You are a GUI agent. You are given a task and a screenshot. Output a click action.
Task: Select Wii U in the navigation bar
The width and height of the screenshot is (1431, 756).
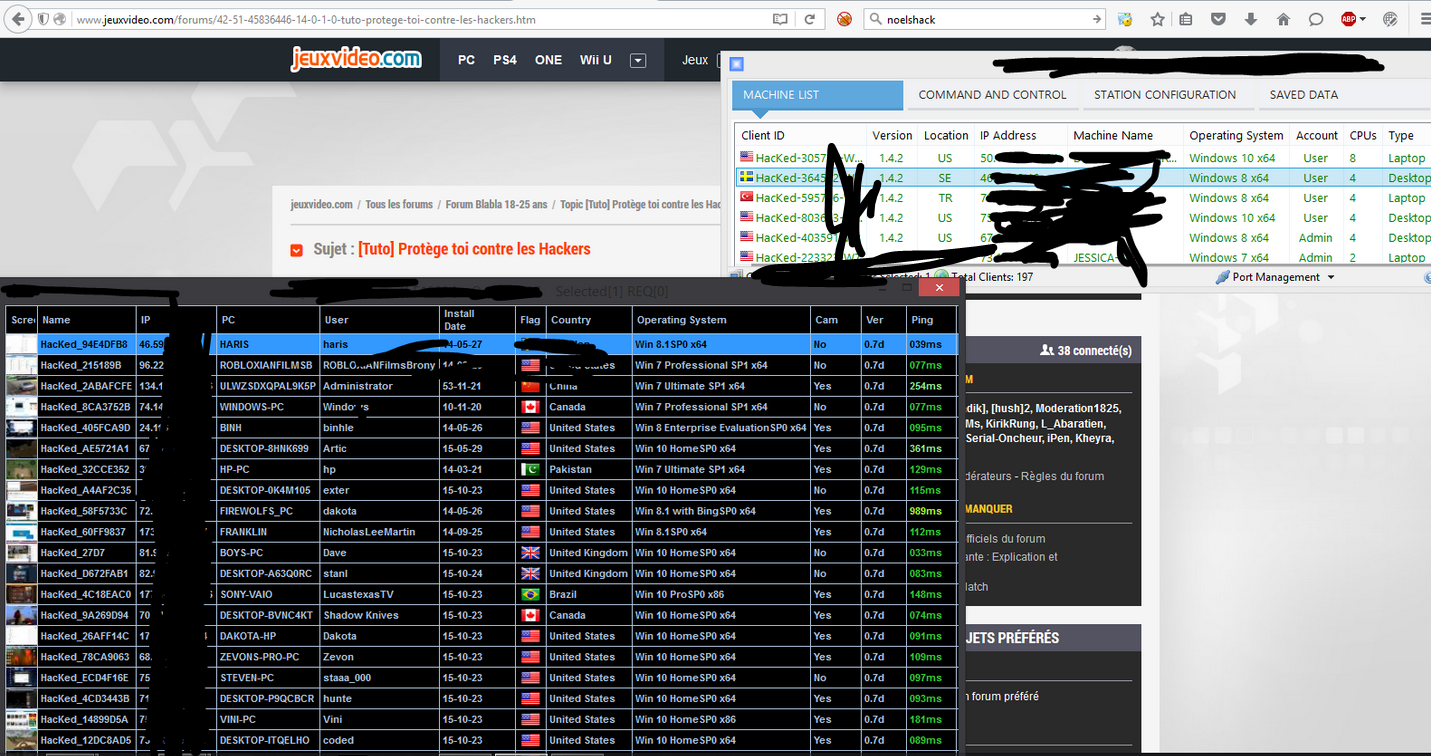tap(596, 60)
